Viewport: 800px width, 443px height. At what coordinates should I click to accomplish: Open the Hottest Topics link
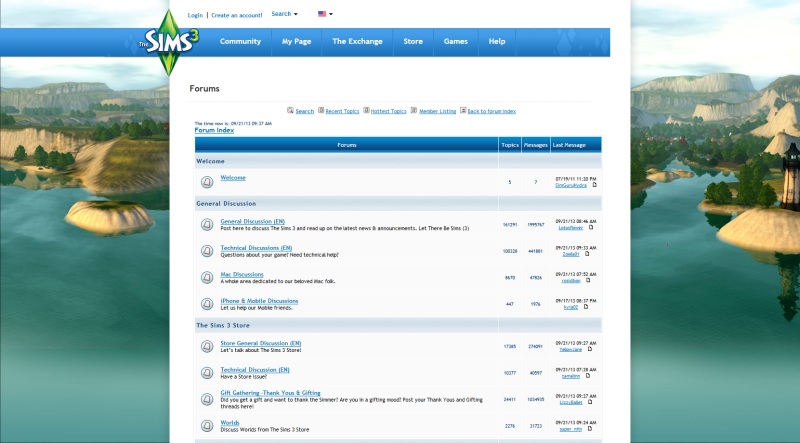pos(388,111)
